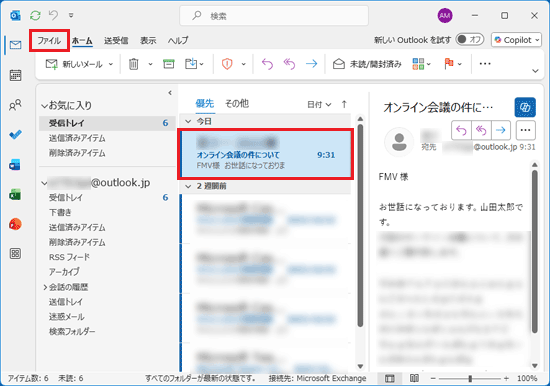
Task: Switch to the 優先 inbox tab
Action: (204, 104)
